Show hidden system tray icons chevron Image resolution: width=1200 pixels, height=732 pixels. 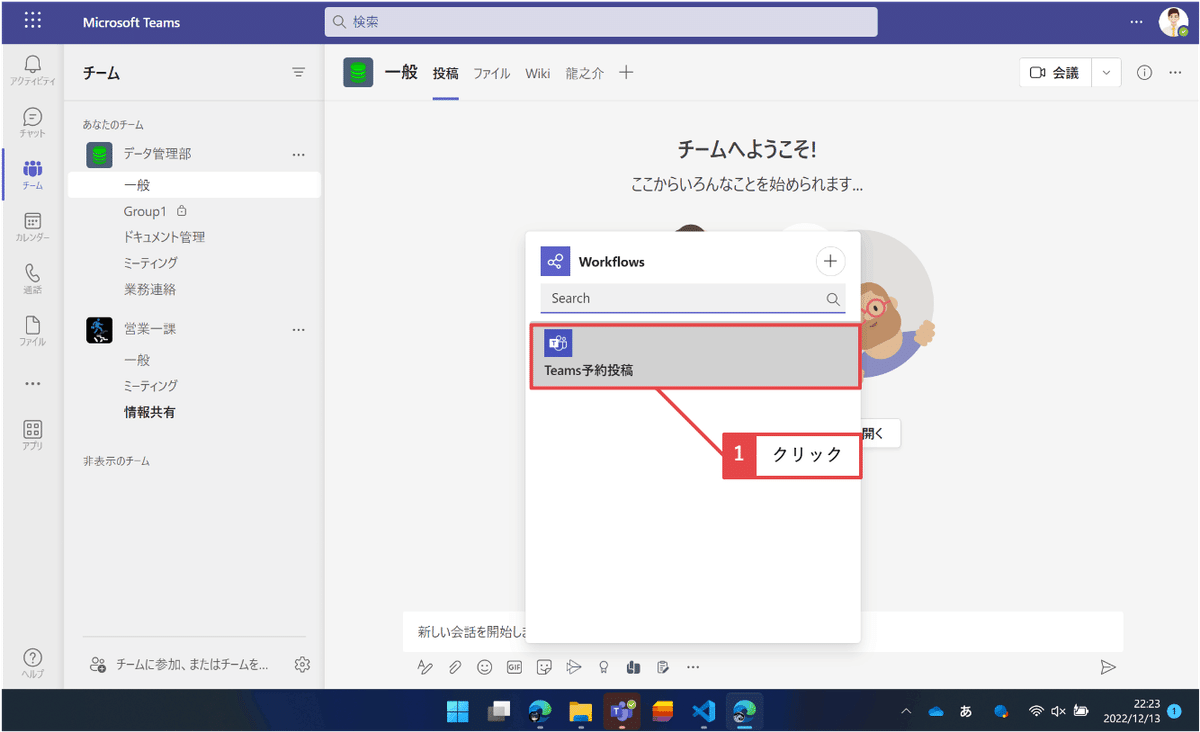pyautogui.click(x=906, y=711)
